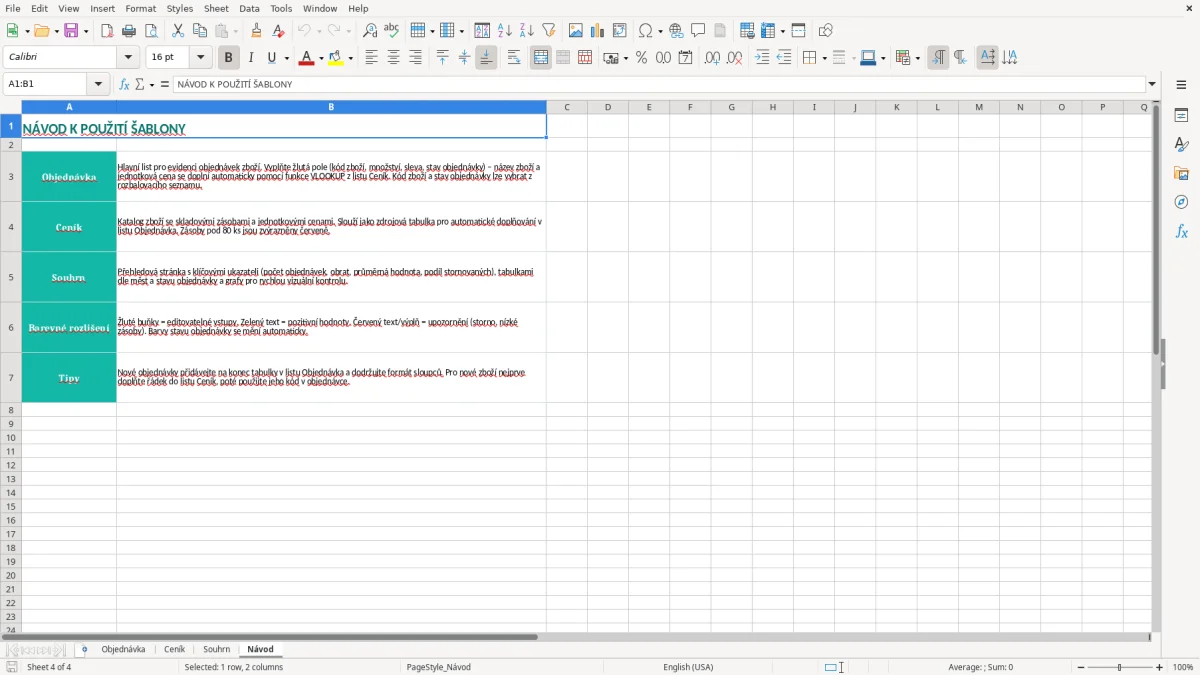Cut the selection with the scissors icon
1200x675 pixels.
point(178,31)
